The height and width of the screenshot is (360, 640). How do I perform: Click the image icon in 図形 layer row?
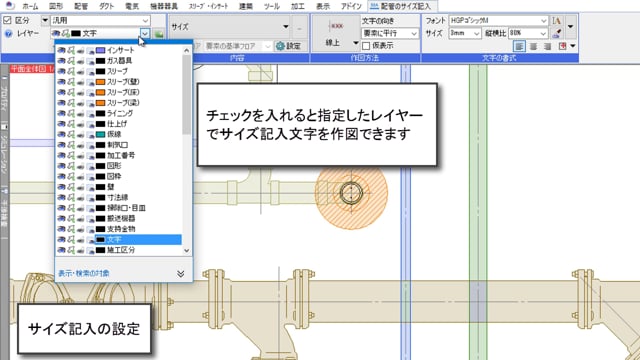(90, 166)
